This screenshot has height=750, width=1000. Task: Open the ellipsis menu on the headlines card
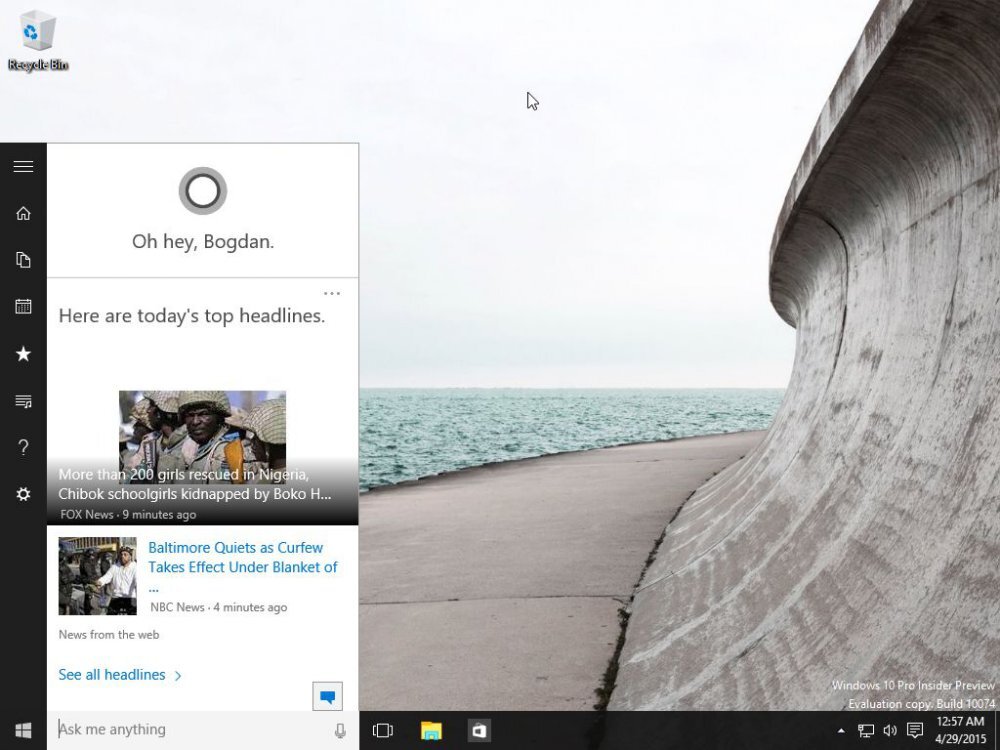click(x=332, y=293)
